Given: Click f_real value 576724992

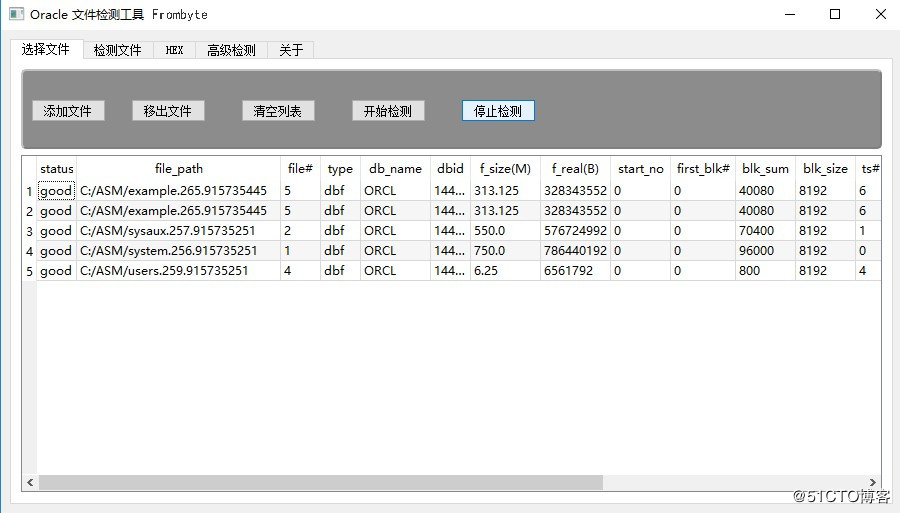Looking at the screenshot, I should [575, 231].
